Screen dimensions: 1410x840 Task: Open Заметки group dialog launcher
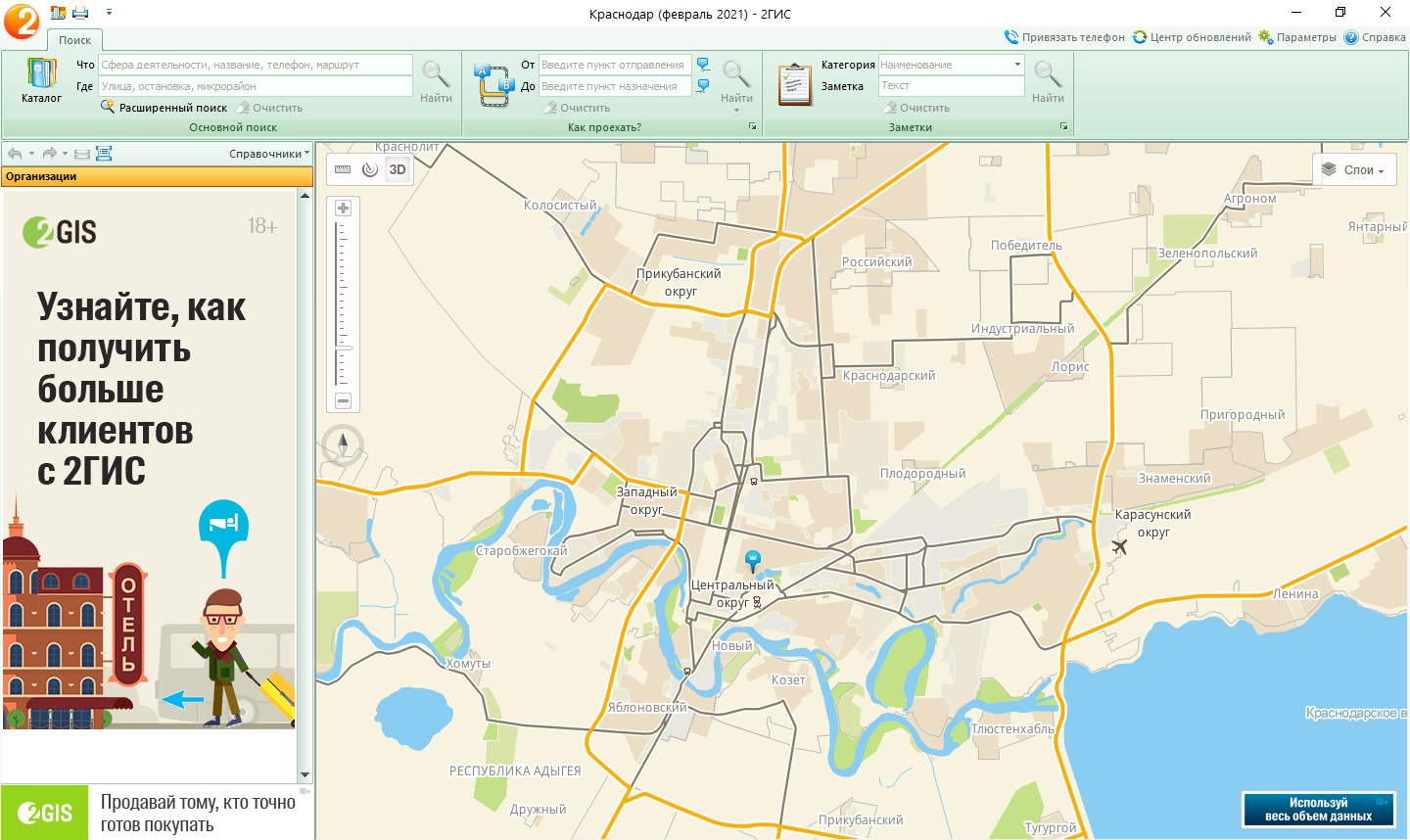tap(1063, 127)
